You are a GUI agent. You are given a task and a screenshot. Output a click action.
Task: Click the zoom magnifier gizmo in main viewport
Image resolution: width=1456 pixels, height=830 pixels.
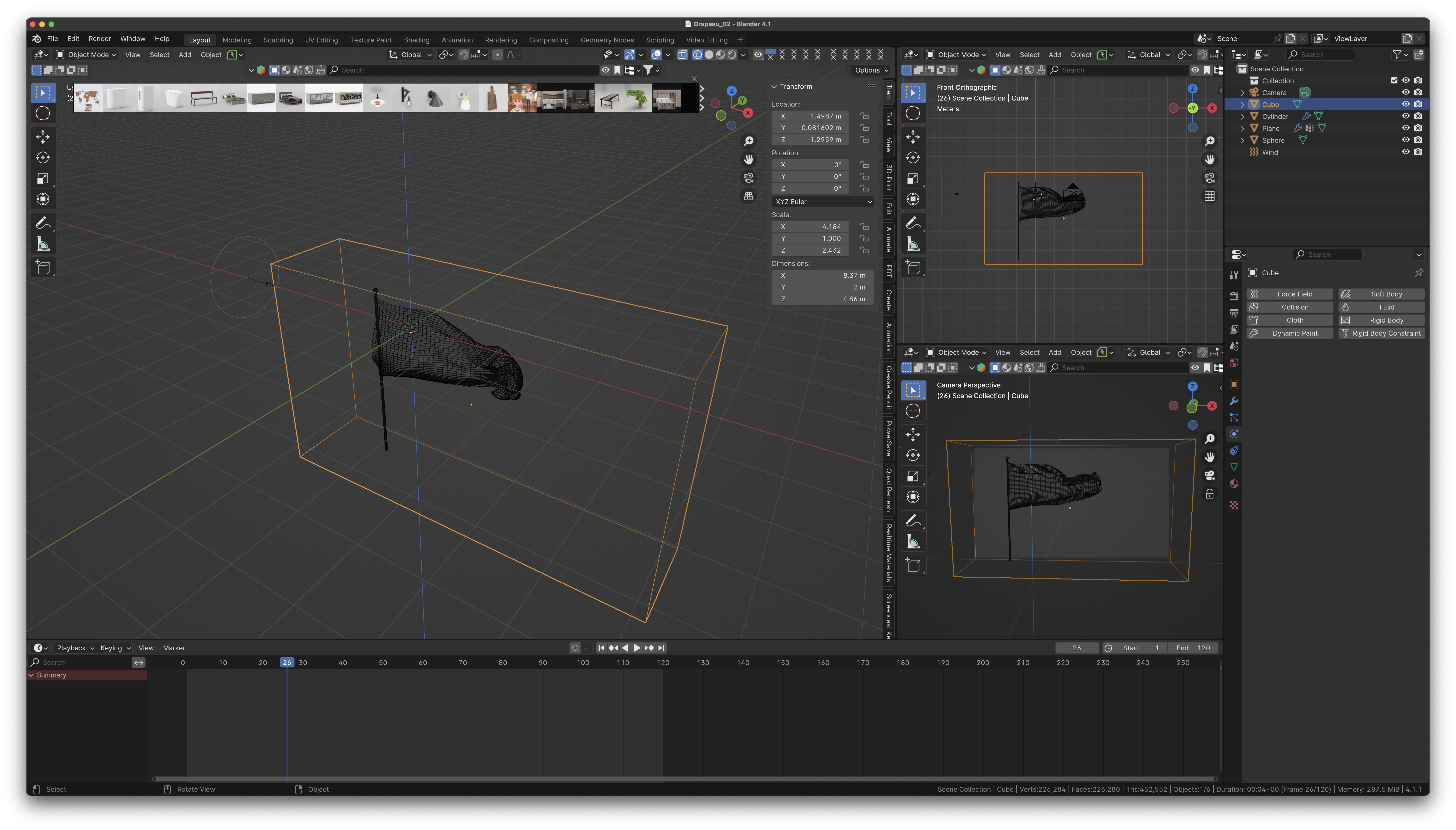(749, 141)
